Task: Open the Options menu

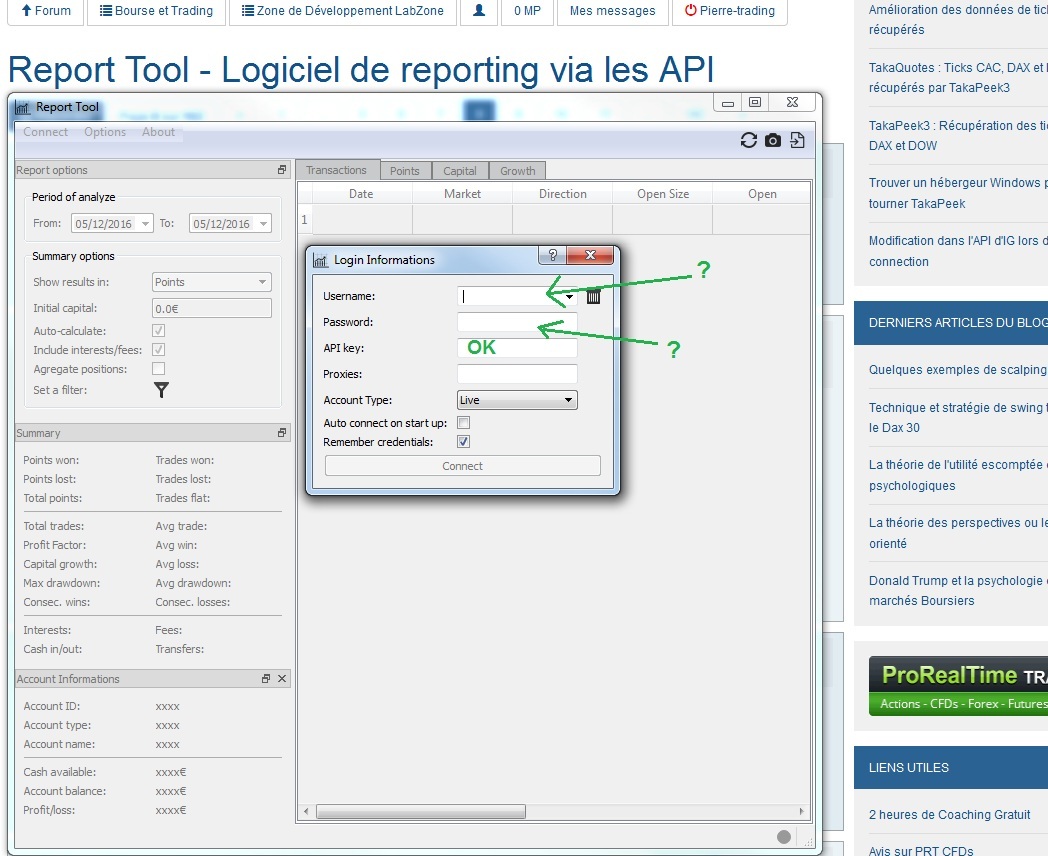Action: [105, 132]
